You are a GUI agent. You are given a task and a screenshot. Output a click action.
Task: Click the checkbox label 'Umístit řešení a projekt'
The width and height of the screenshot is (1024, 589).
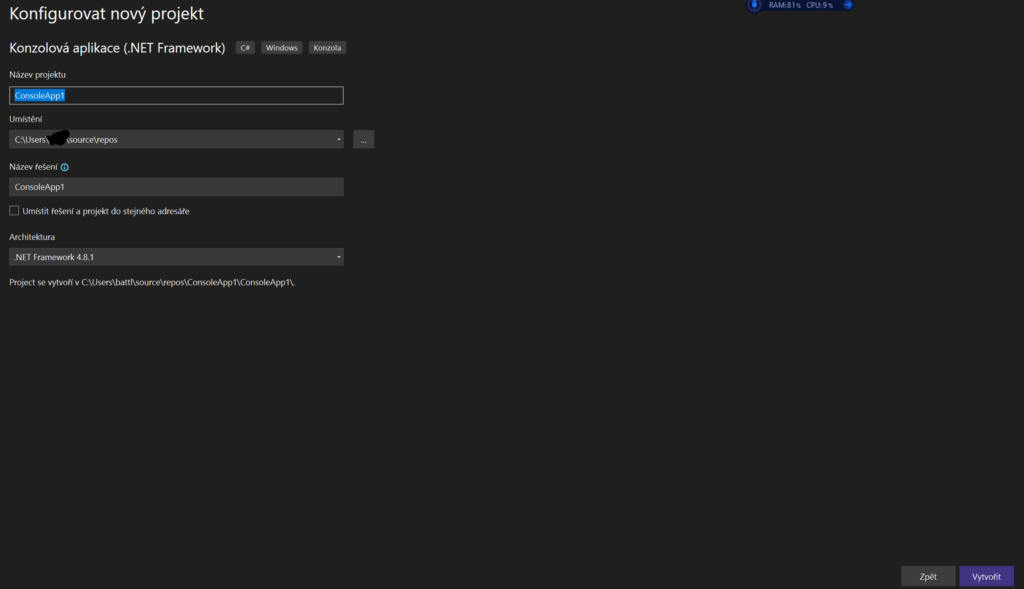tap(105, 211)
